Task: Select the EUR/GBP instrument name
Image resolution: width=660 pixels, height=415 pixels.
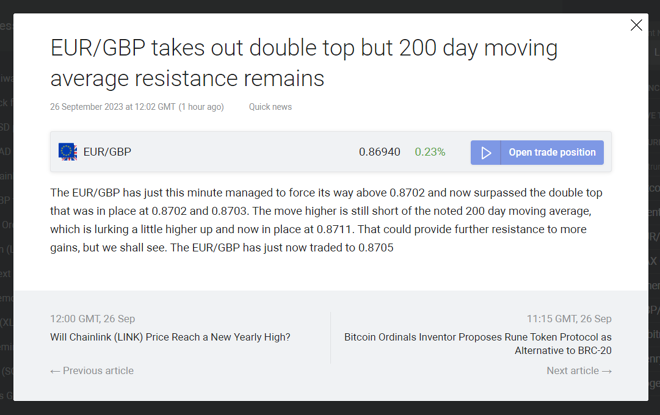Action: (x=107, y=152)
